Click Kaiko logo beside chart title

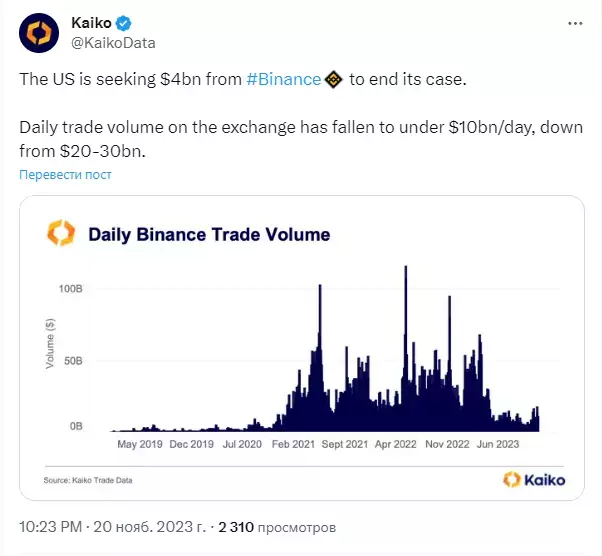point(61,233)
